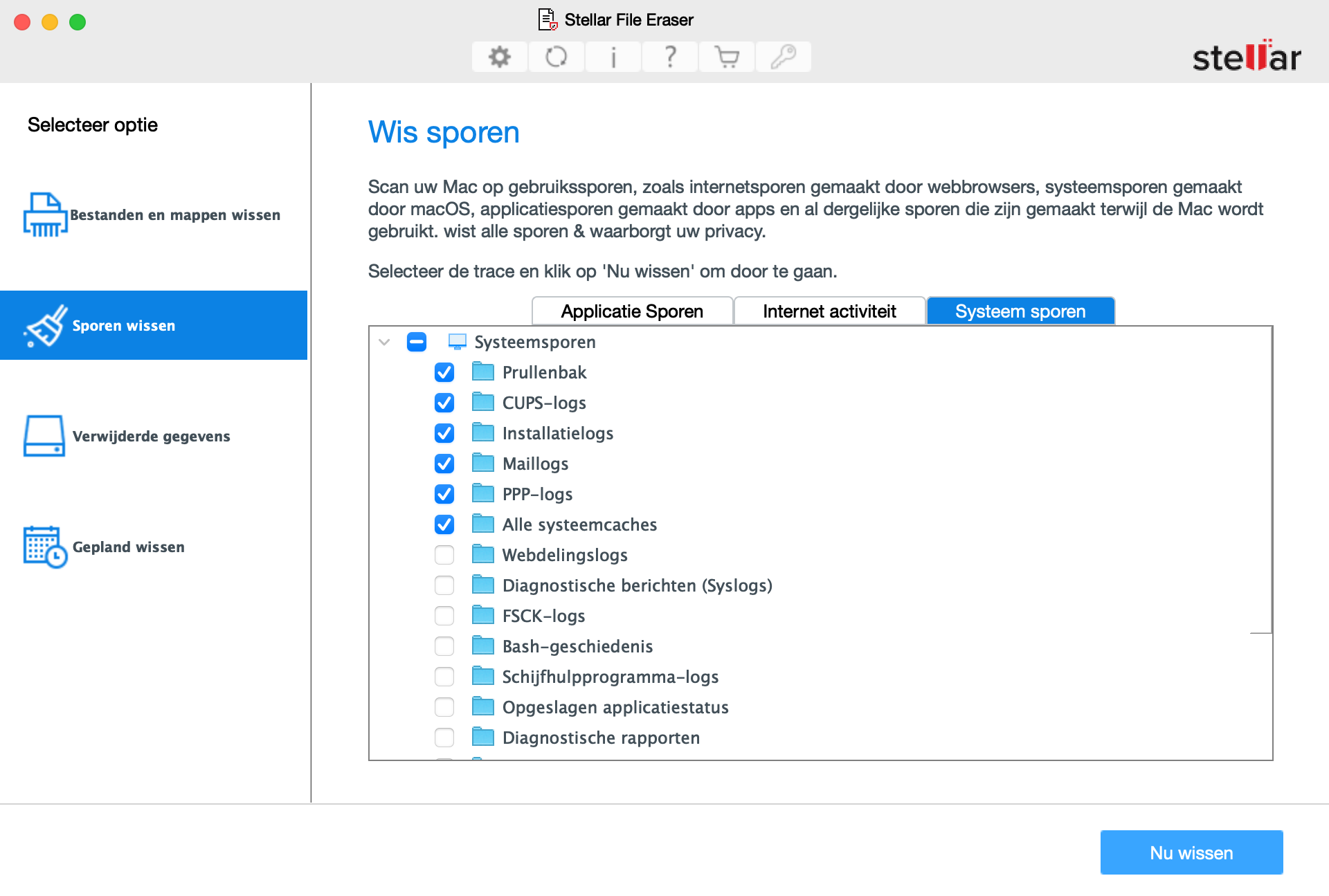Click the monitor icon beside Systeemsporen
This screenshot has width=1329, height=896.
tap(457, 342)
